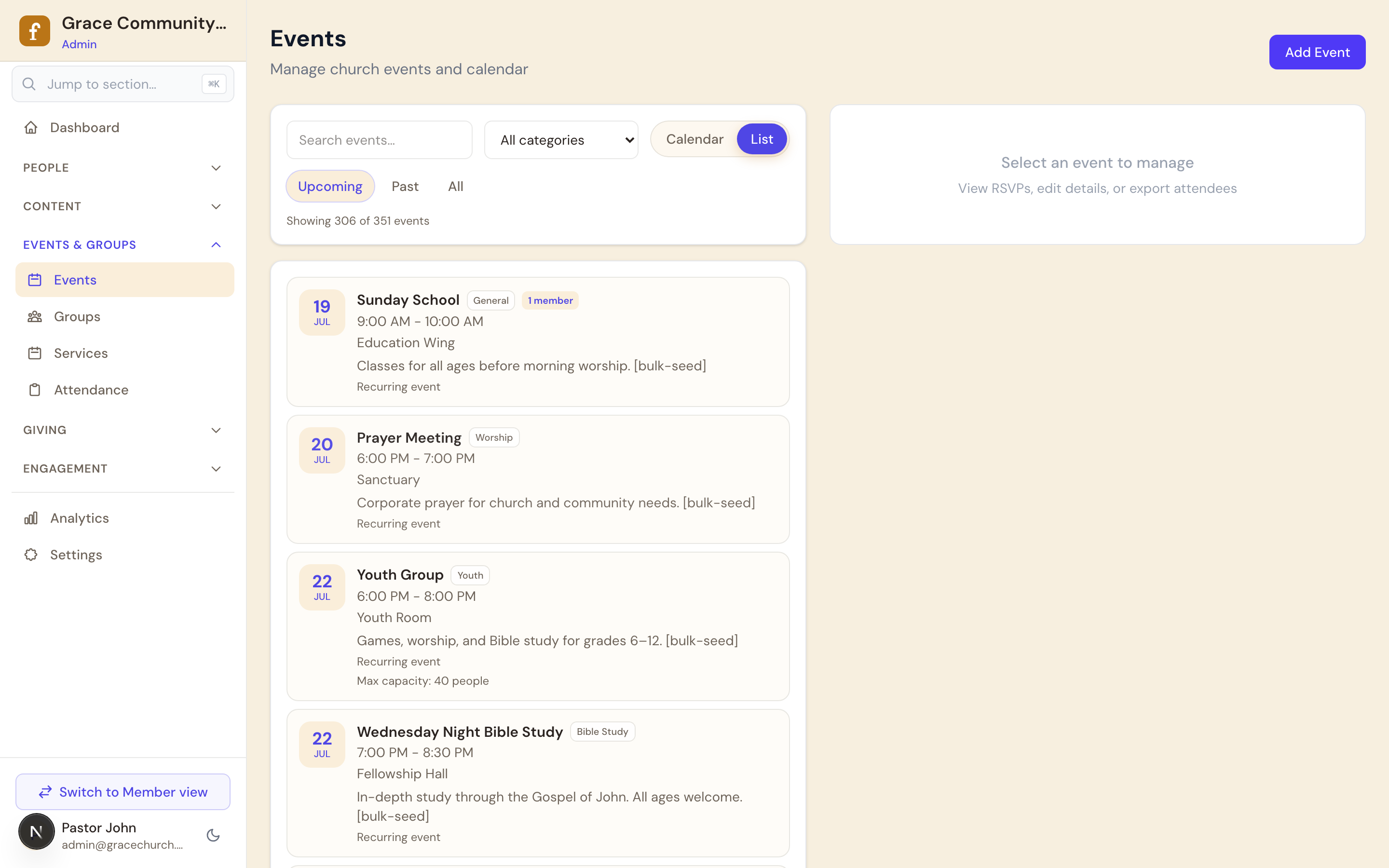Click the Dashboard home icon
Screen dimensions: 1389x868
[31, 127]
